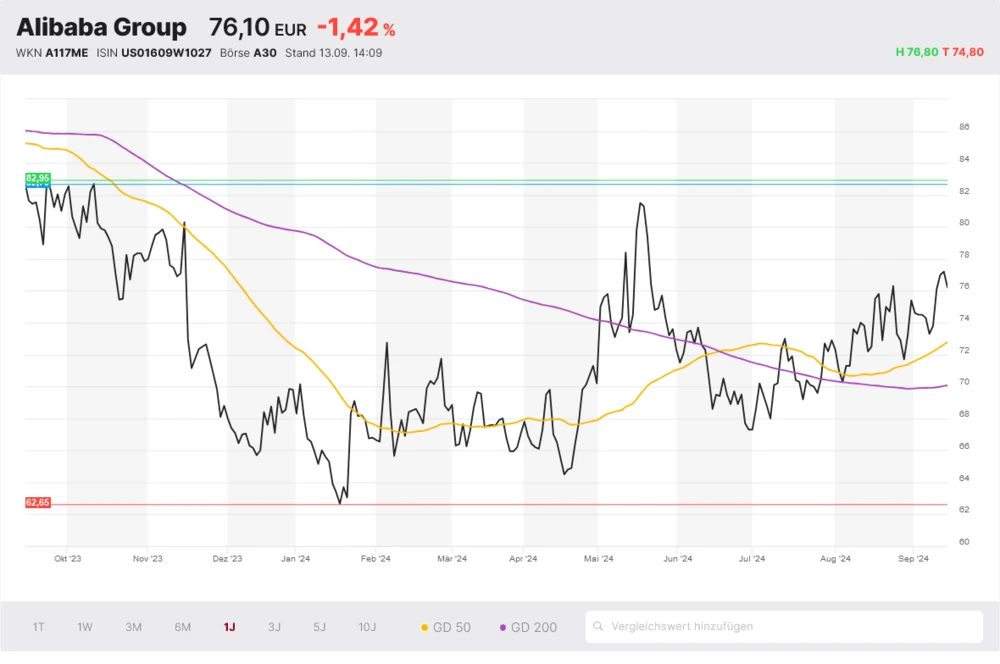Click the daily low T 74,80 value
The height and width of the screenshot is (664, 1000).
click(963, 52)
